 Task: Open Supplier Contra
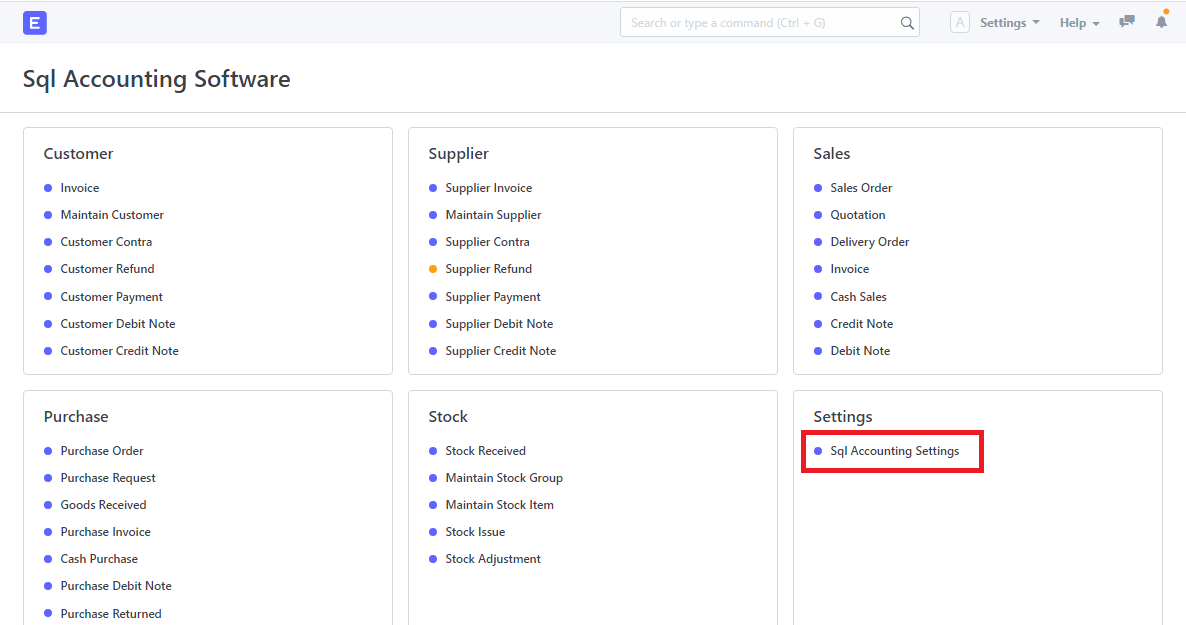click(487, 242)
